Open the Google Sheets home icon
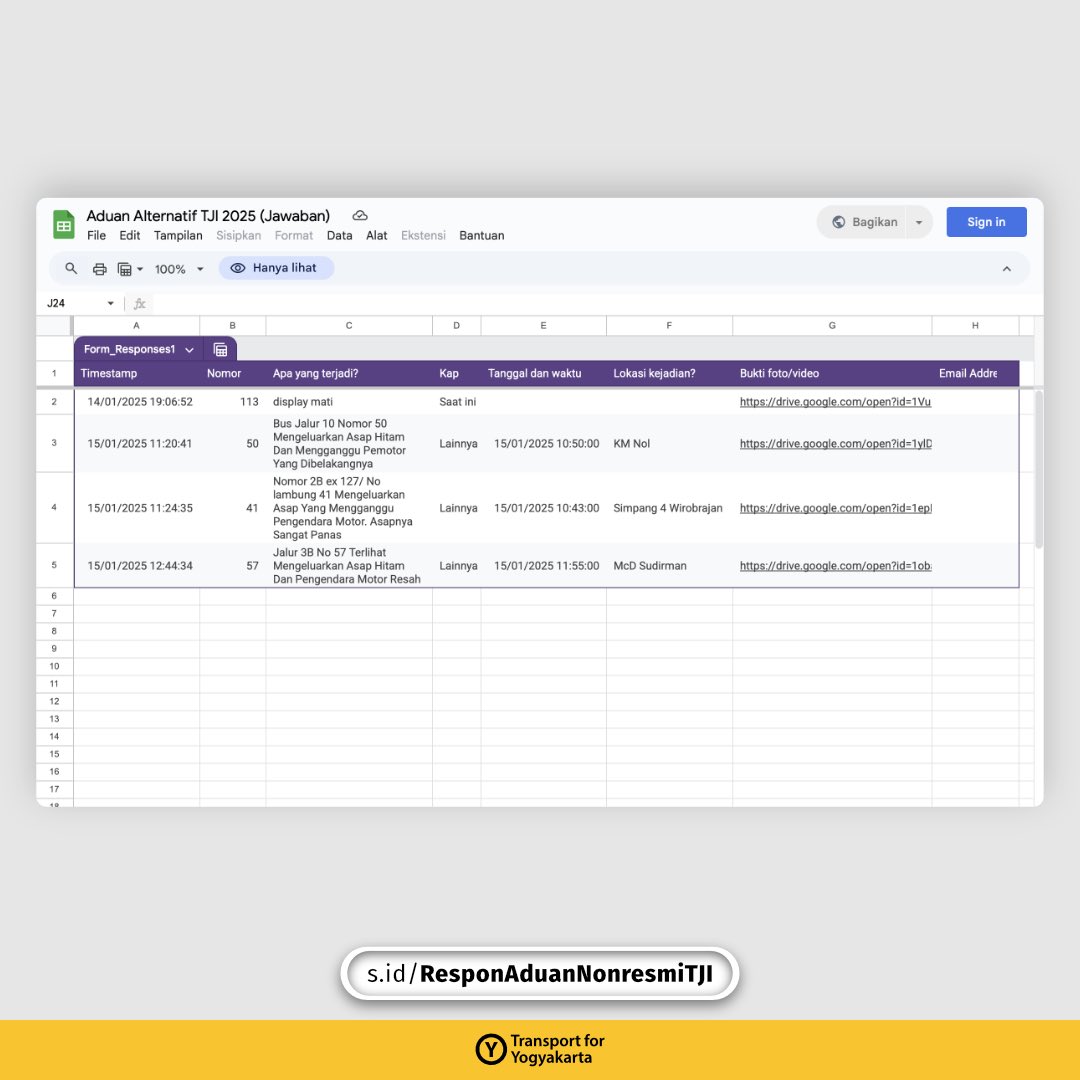 [63, 225]
